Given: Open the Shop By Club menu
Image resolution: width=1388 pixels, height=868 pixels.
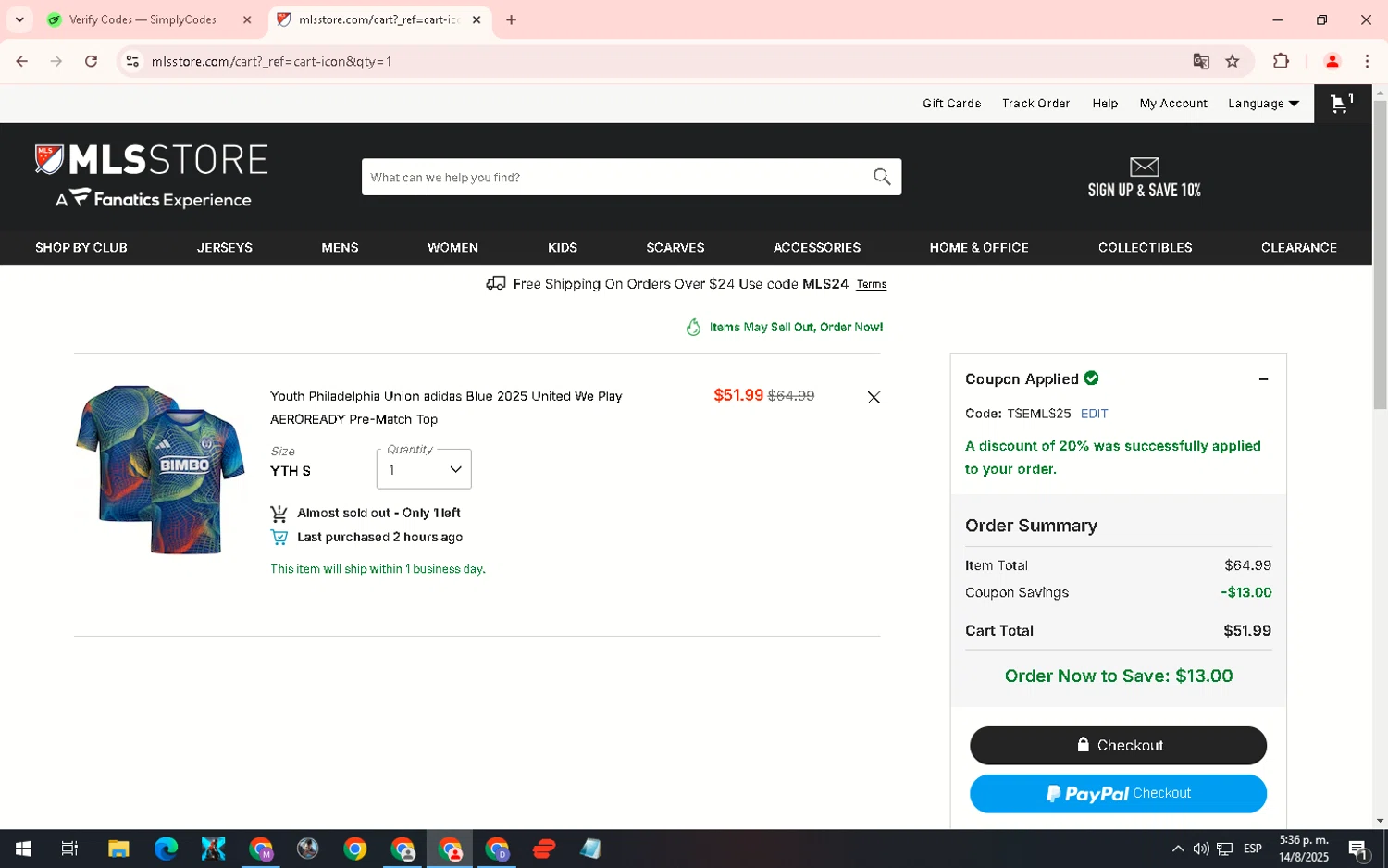Looking at the screenshot, I should pyautogui.click(x=81, y=248).
